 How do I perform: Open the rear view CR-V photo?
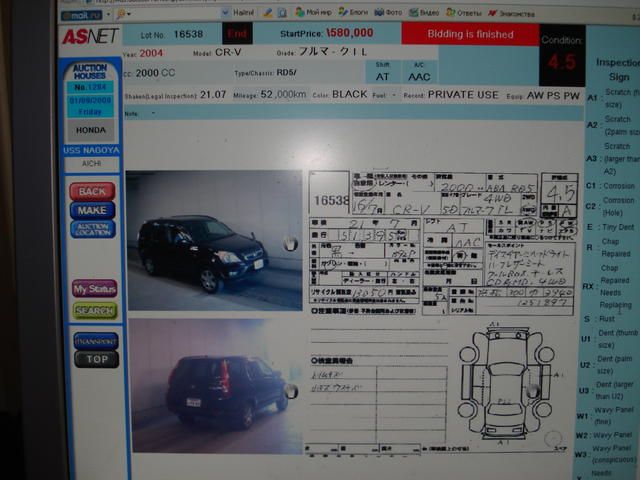[x=217, y=386]
